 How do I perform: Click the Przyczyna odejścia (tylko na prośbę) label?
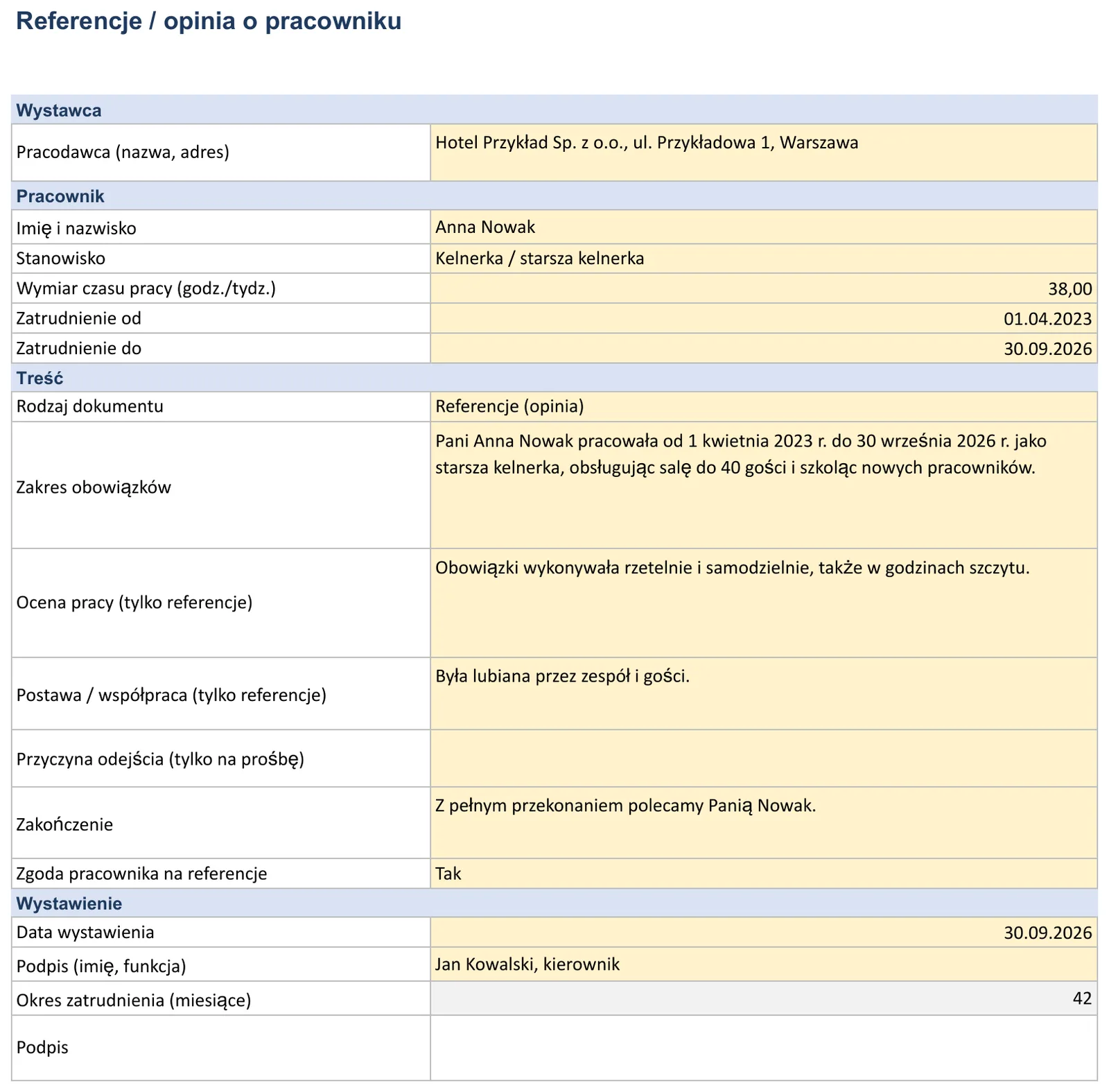pos(160,759)
